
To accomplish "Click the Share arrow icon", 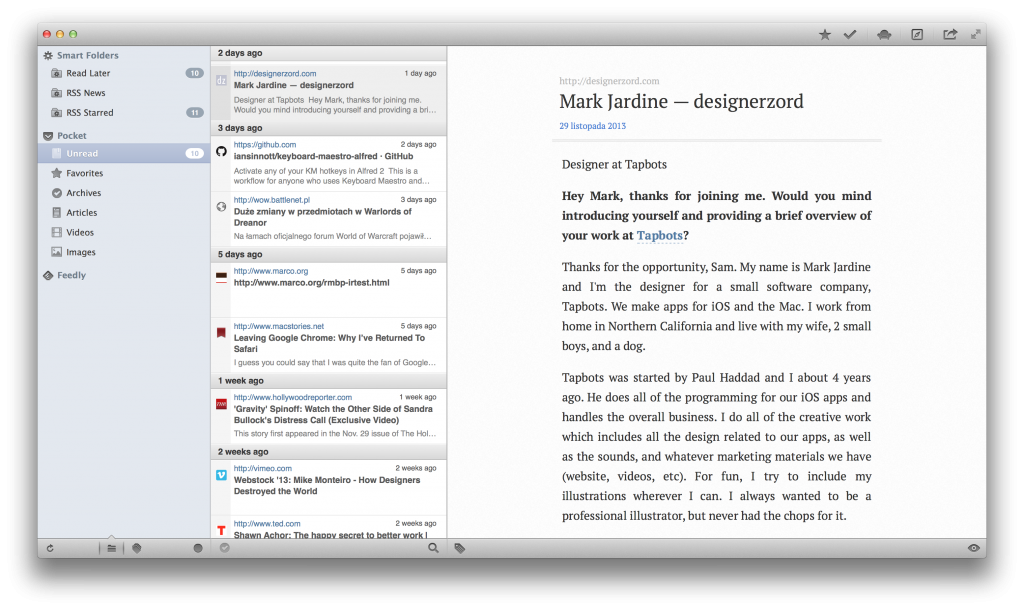I will click(x=950, y=35).
